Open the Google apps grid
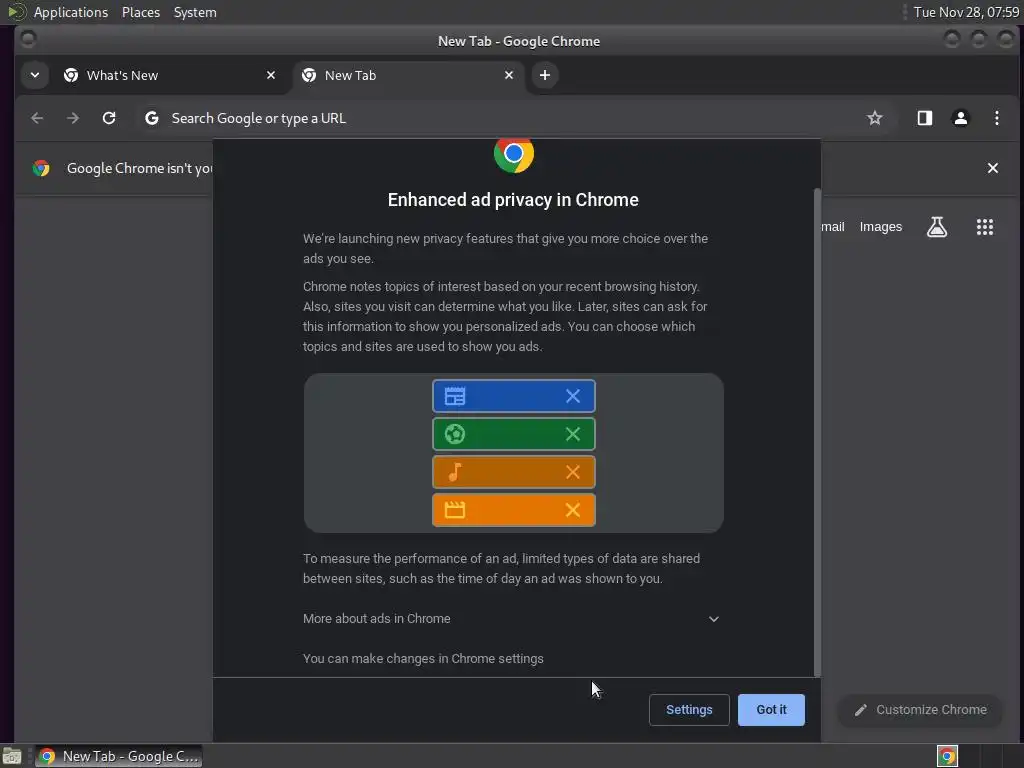Screen dimensions: 1024x768 click(x=985, y=227)
